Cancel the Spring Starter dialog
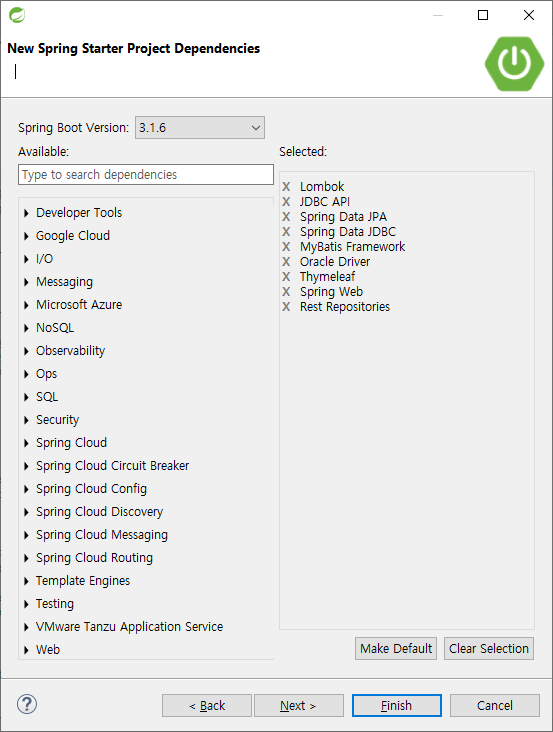553x732 pixels. point(495,705)
